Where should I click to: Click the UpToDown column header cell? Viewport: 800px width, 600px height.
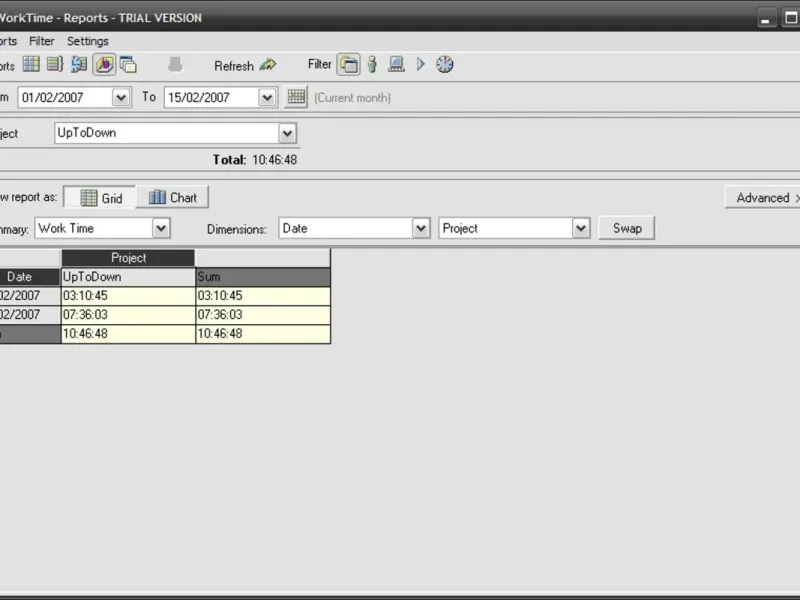pyautogui.click(x=128, y=277)
